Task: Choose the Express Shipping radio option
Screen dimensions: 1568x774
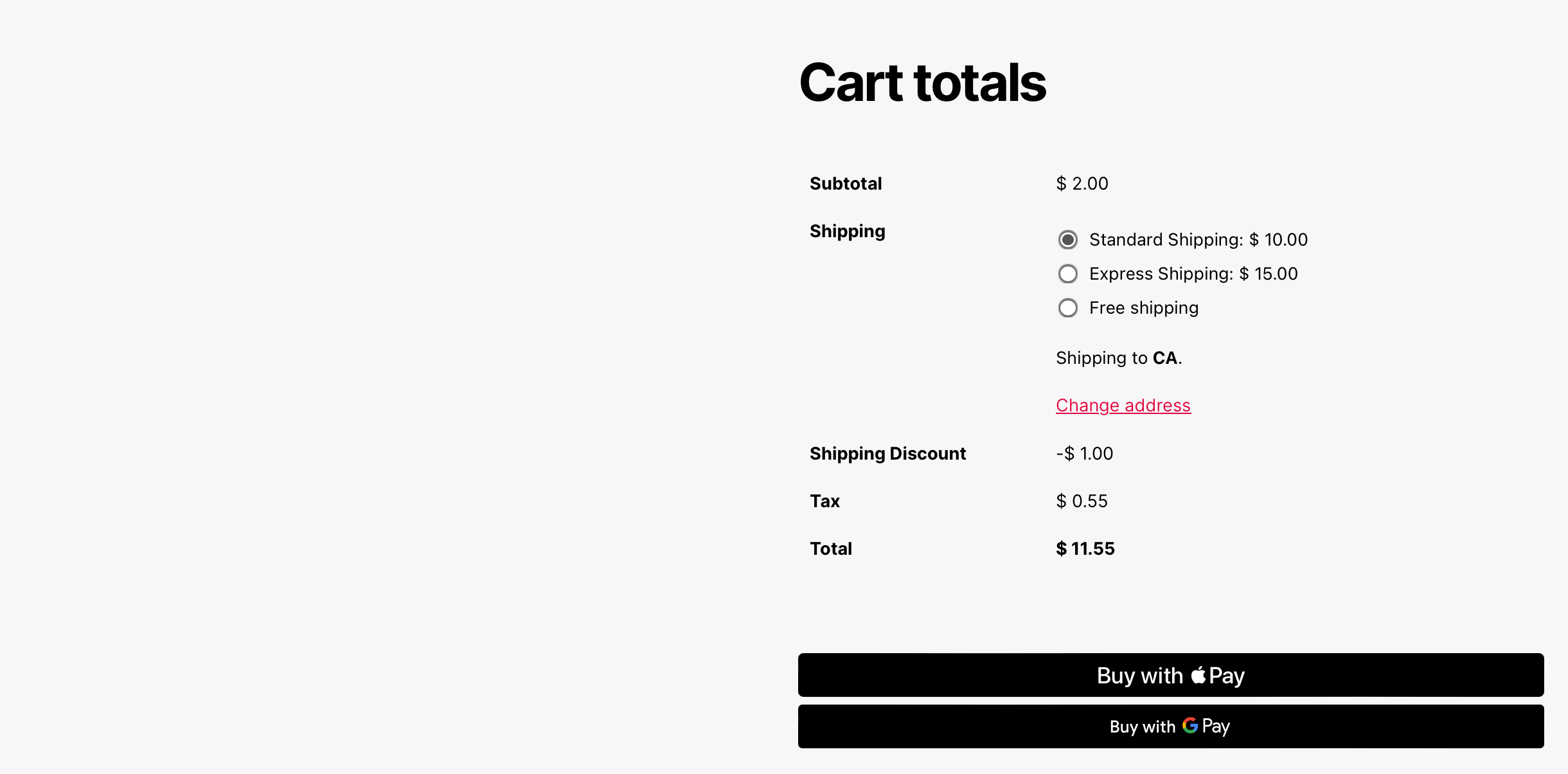Action: tap(1067, 274)
